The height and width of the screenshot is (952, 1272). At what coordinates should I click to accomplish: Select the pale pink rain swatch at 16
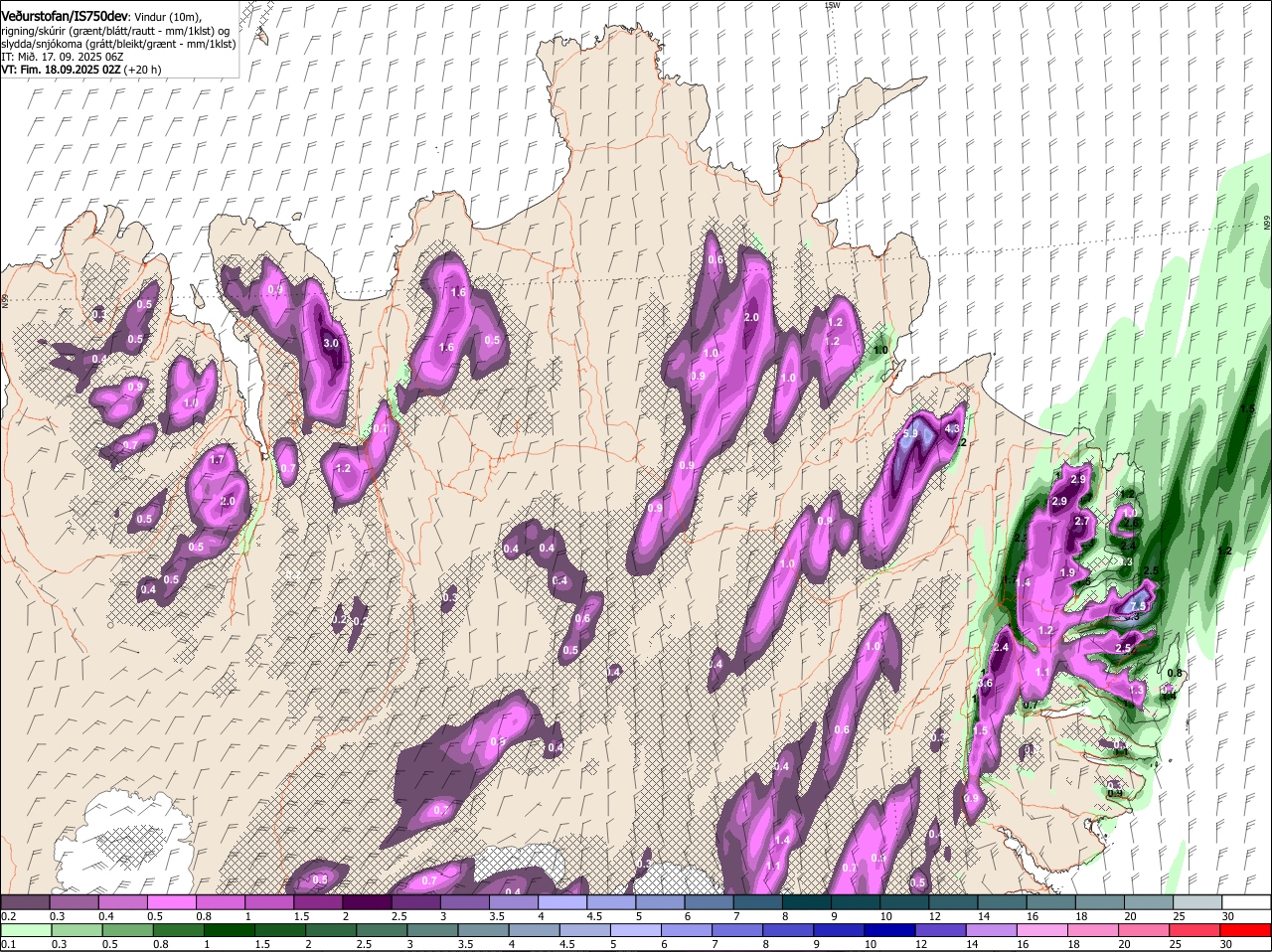1040,930
